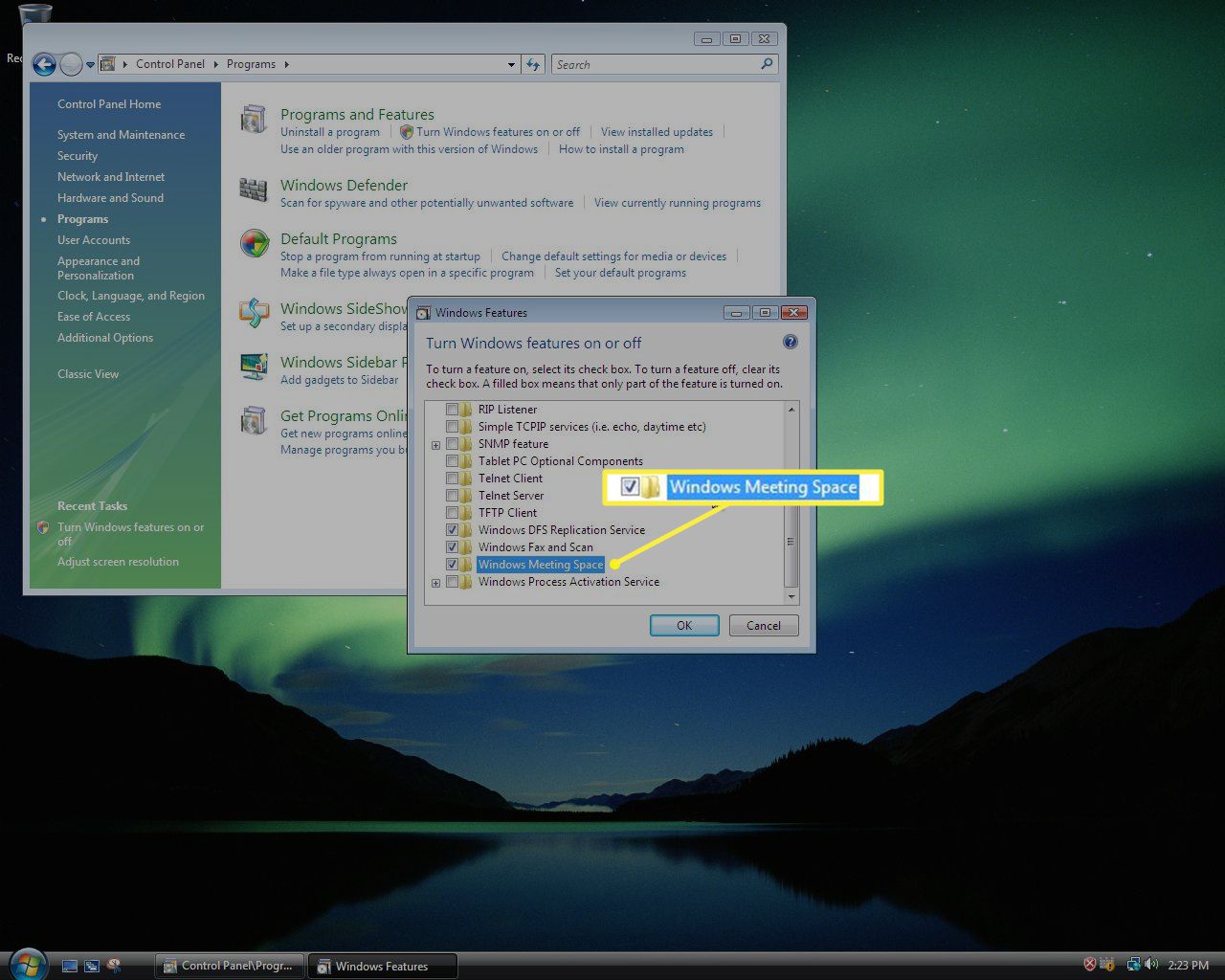Open the address bar history dropdown
The image size is (1225, 980).
511,65
